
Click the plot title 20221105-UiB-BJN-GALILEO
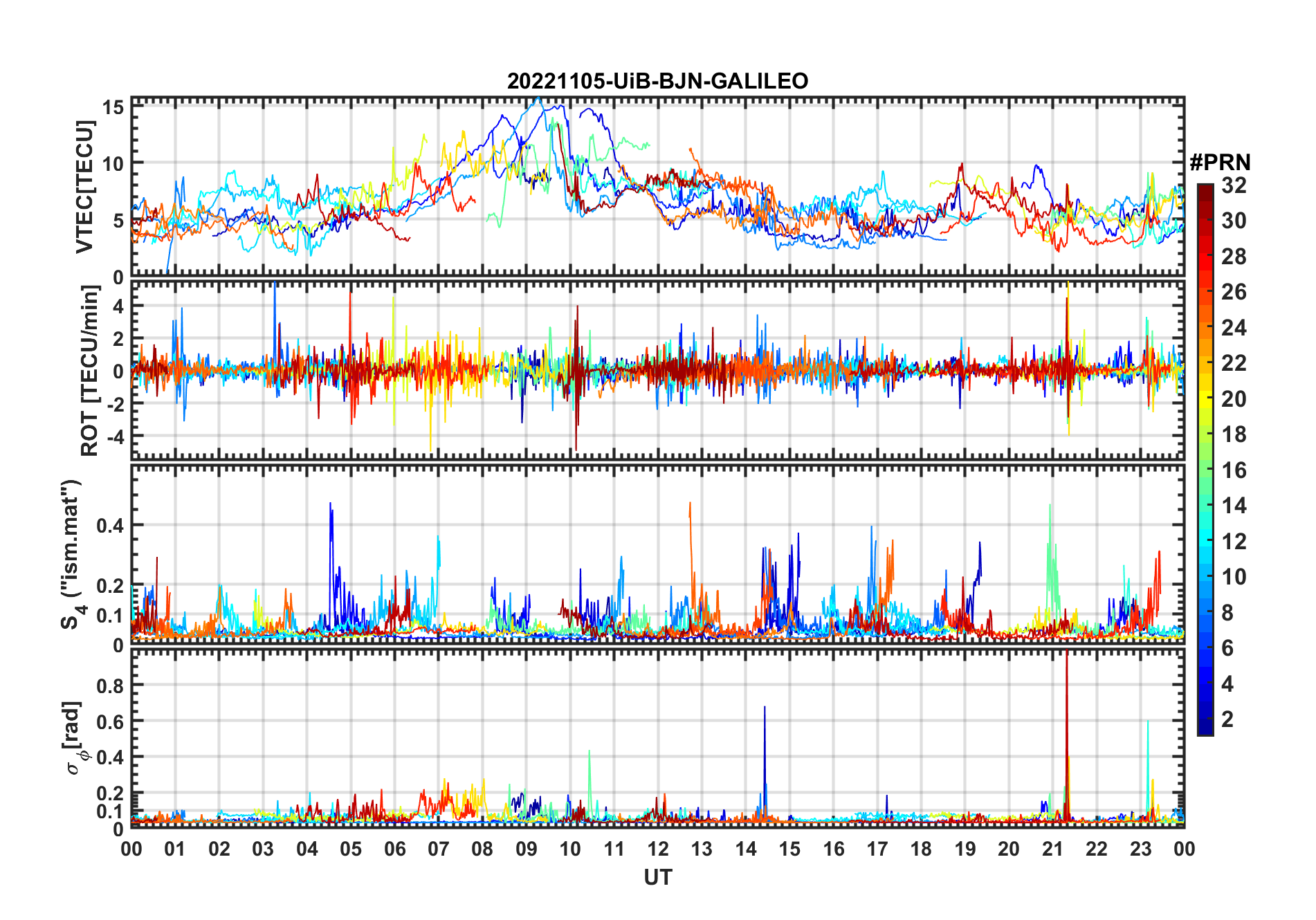(x=657, y=82)
